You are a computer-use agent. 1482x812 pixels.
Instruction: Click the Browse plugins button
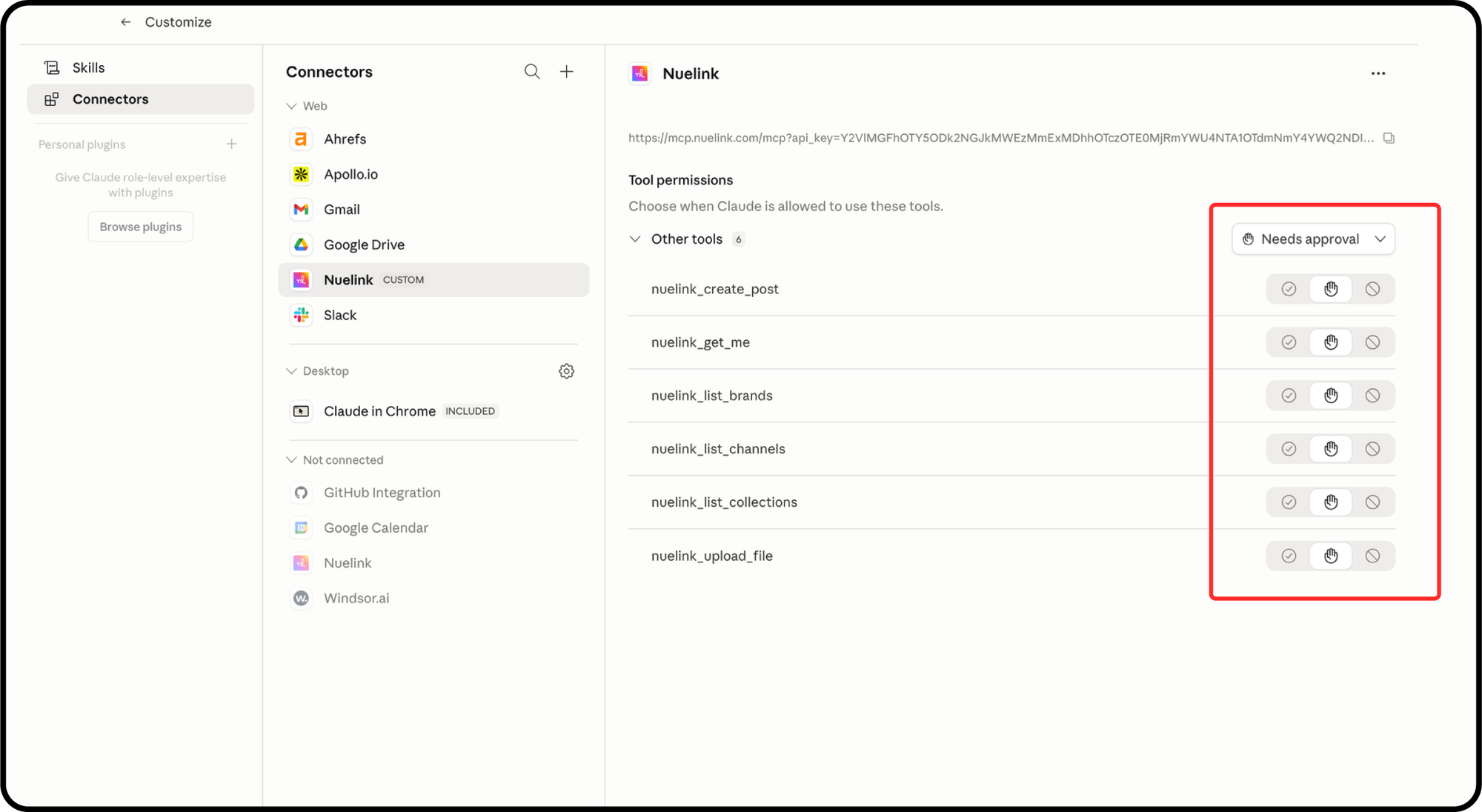pos(141,227)
